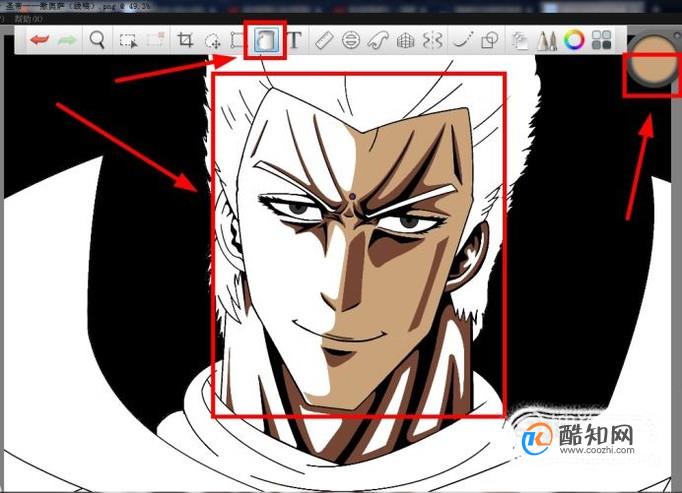This screenshot has height=493, width=682.
Task: Choose the Text tool
Action: 294,40
